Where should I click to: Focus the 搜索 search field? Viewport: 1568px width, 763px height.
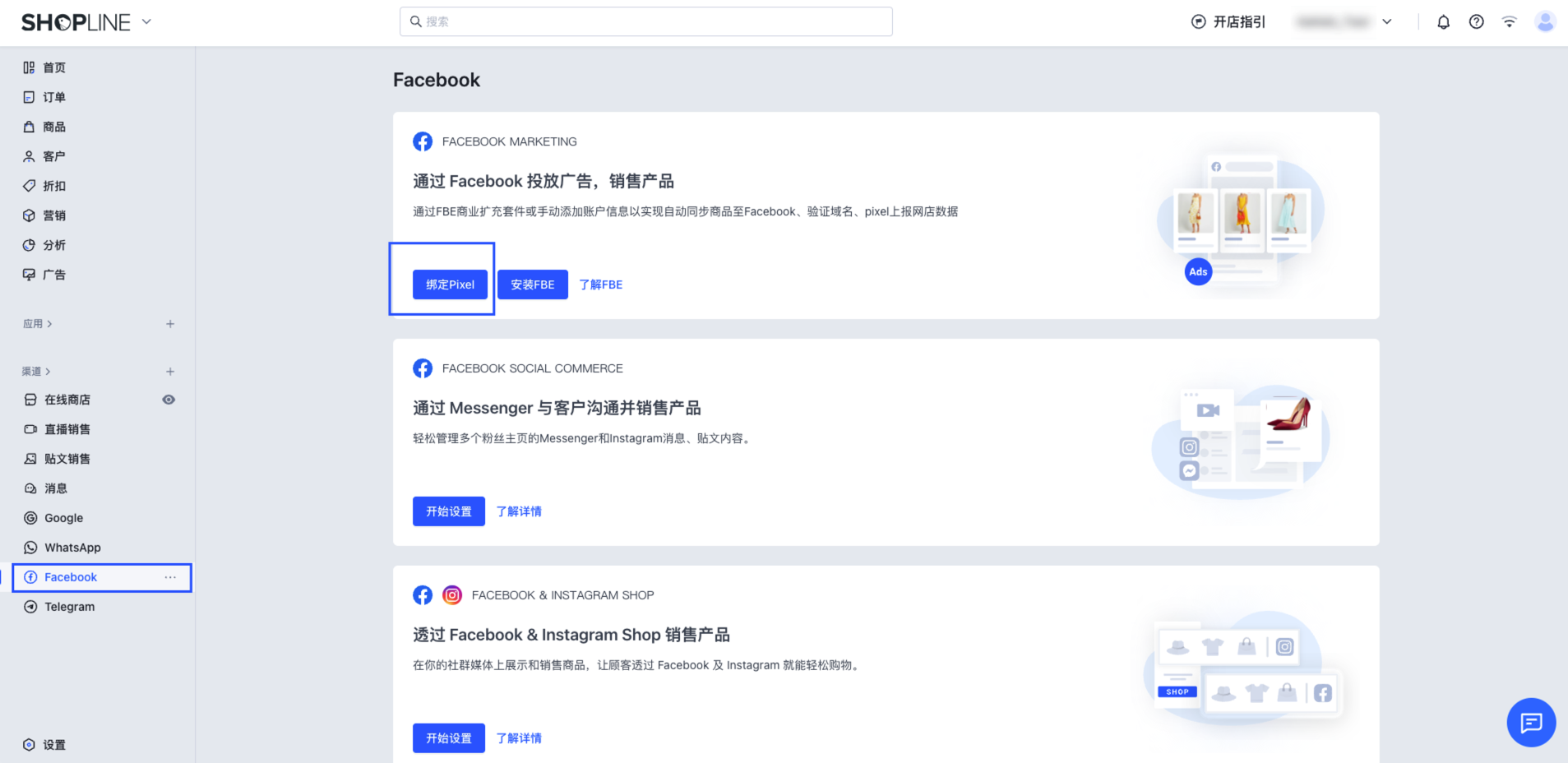646,21
